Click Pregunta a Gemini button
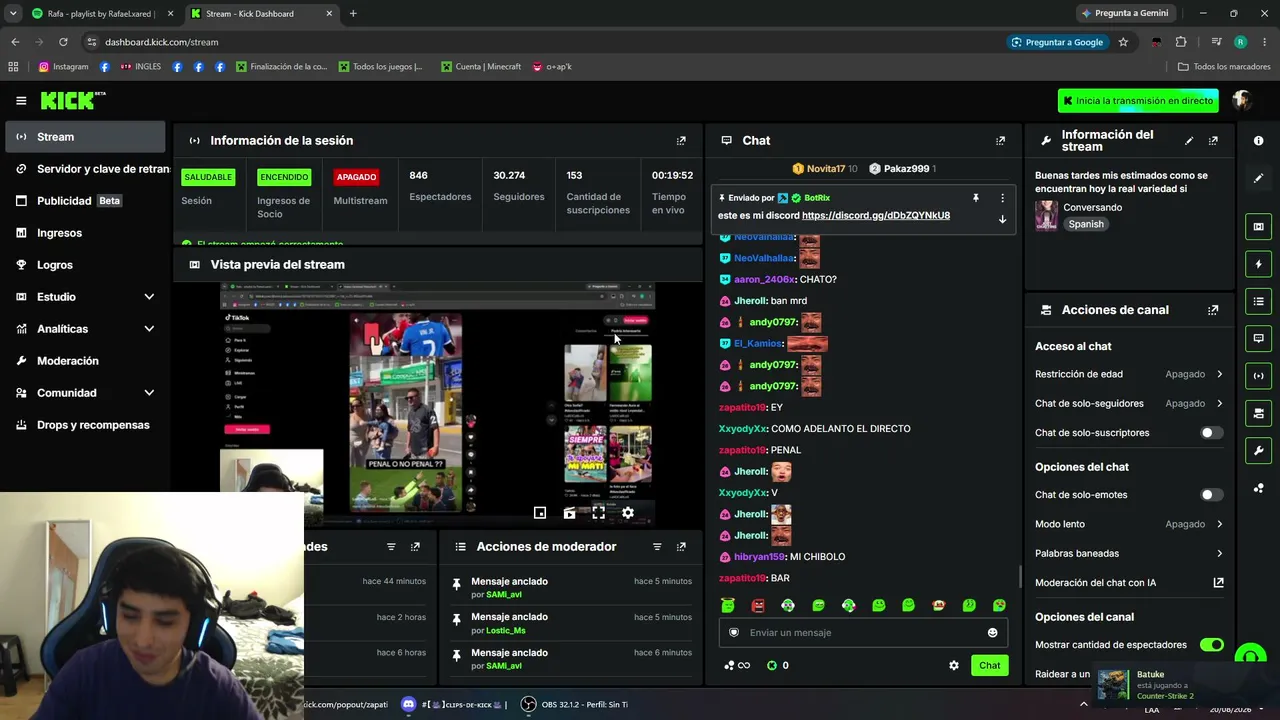 pyautogui.click(x=1125, y=13)
